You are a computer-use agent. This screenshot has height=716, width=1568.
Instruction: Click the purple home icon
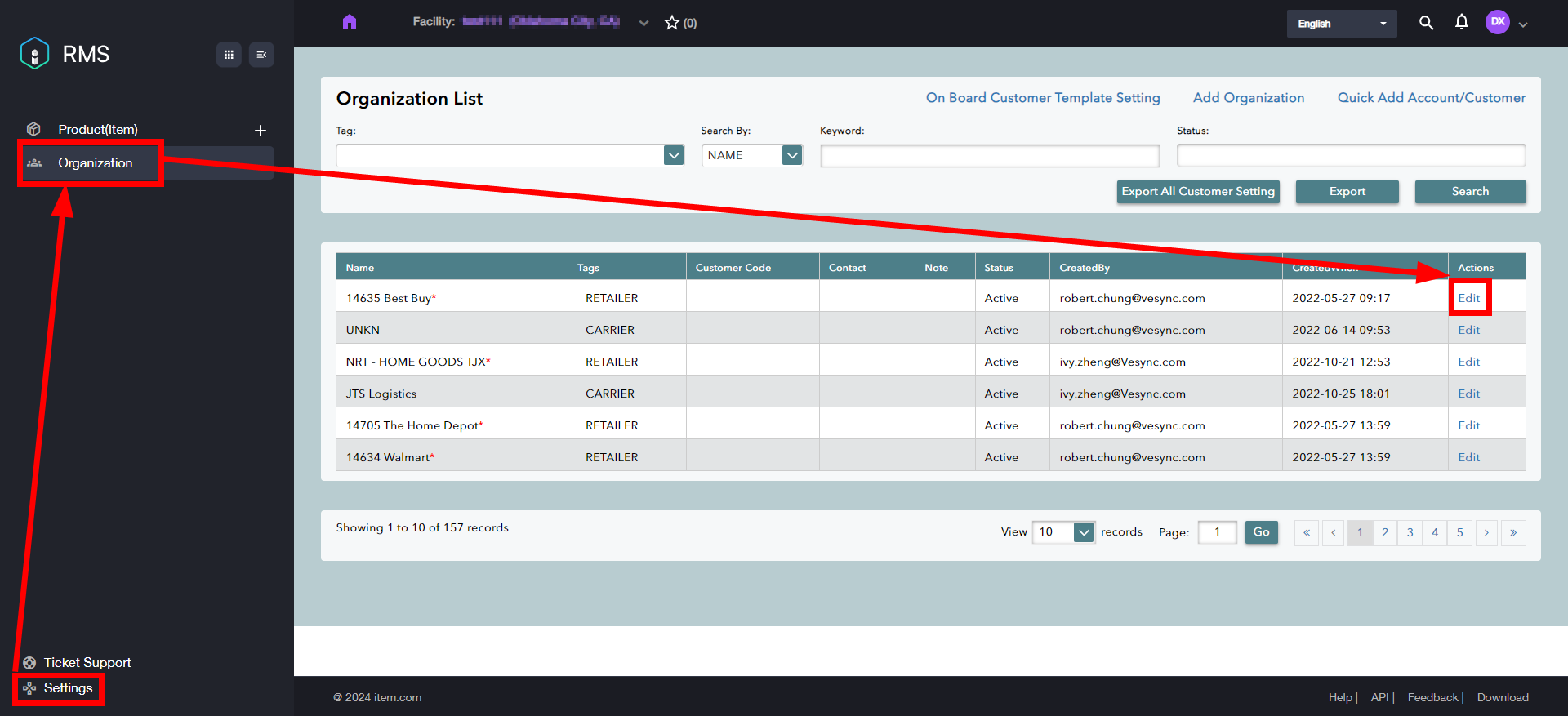pos(350,22)
